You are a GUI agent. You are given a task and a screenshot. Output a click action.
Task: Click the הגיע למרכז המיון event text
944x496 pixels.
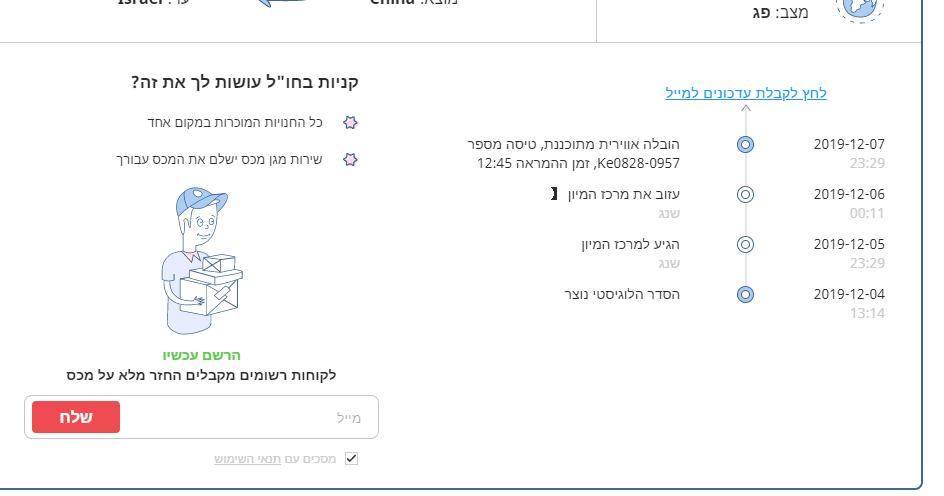click(630, 243)
